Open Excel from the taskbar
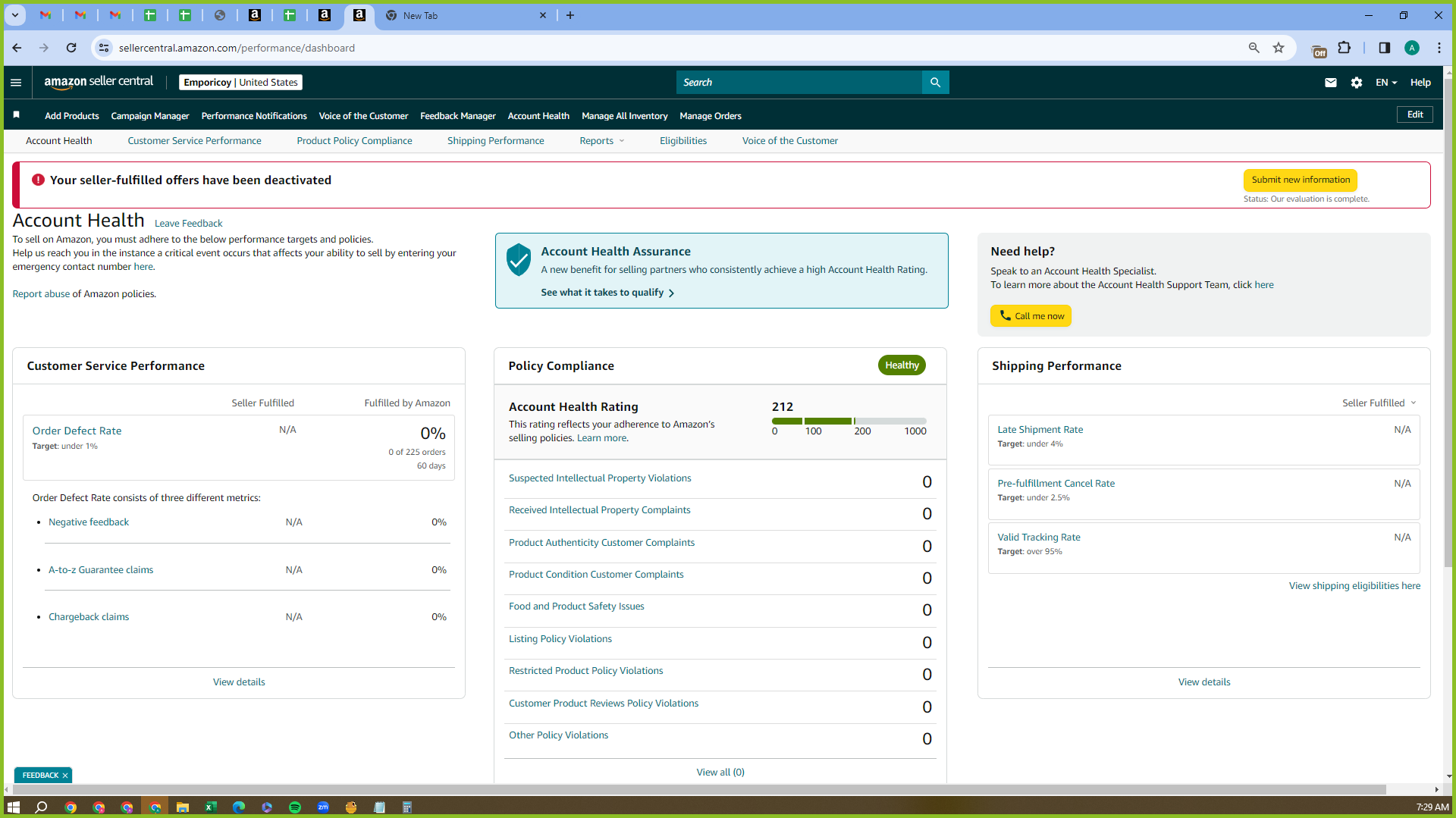Screen dimensions: 1456x818 (x=210, y=807)
